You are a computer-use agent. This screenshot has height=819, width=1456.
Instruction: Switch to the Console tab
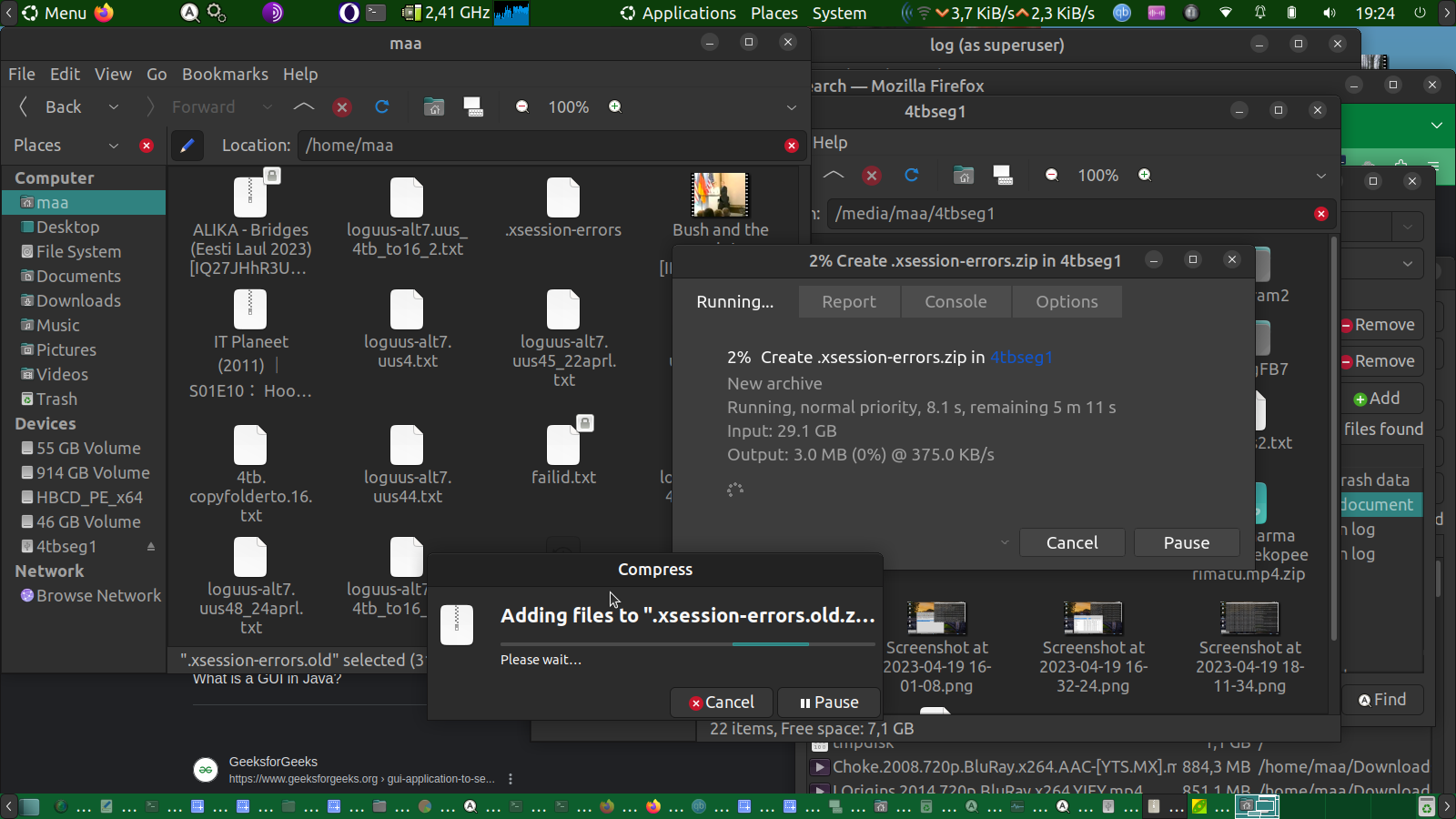tap(955, 302)
